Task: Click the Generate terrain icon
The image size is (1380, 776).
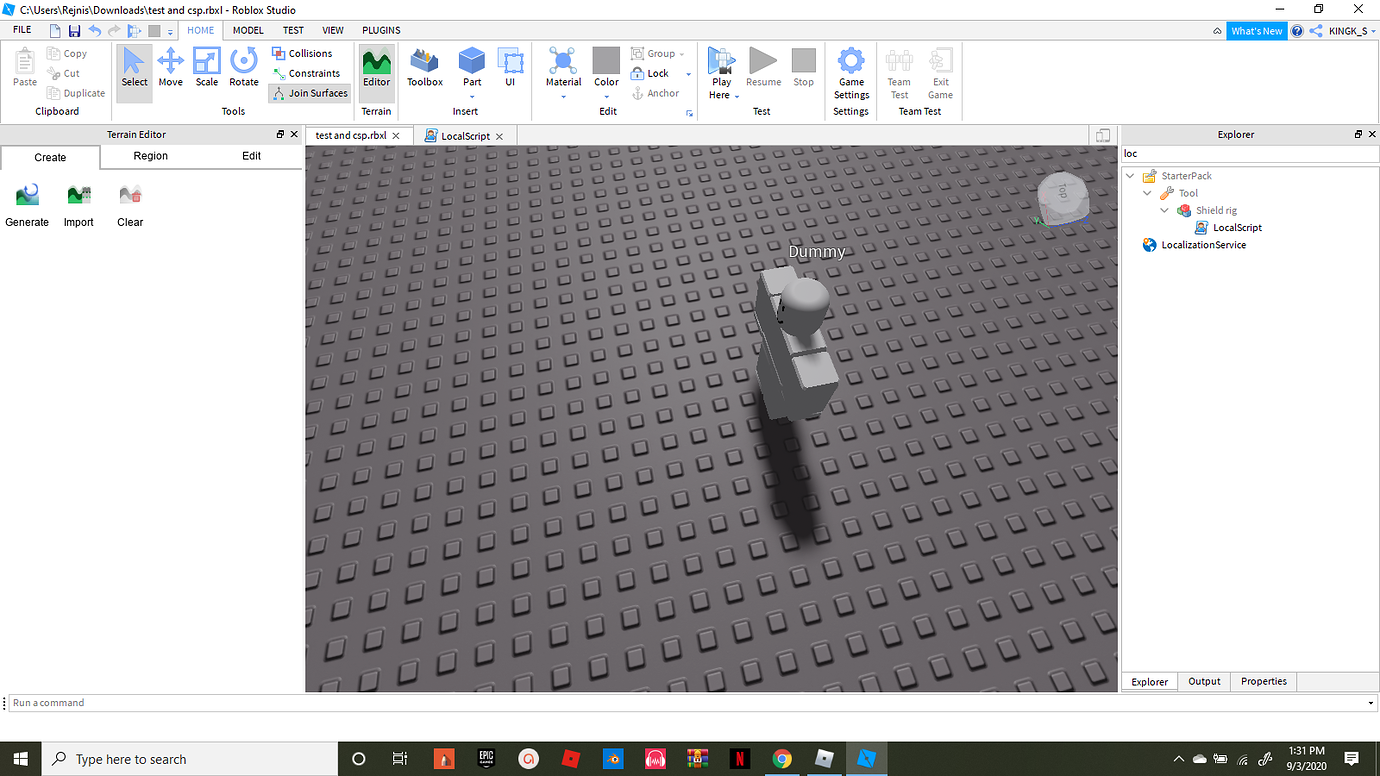Action: (27, 194)
